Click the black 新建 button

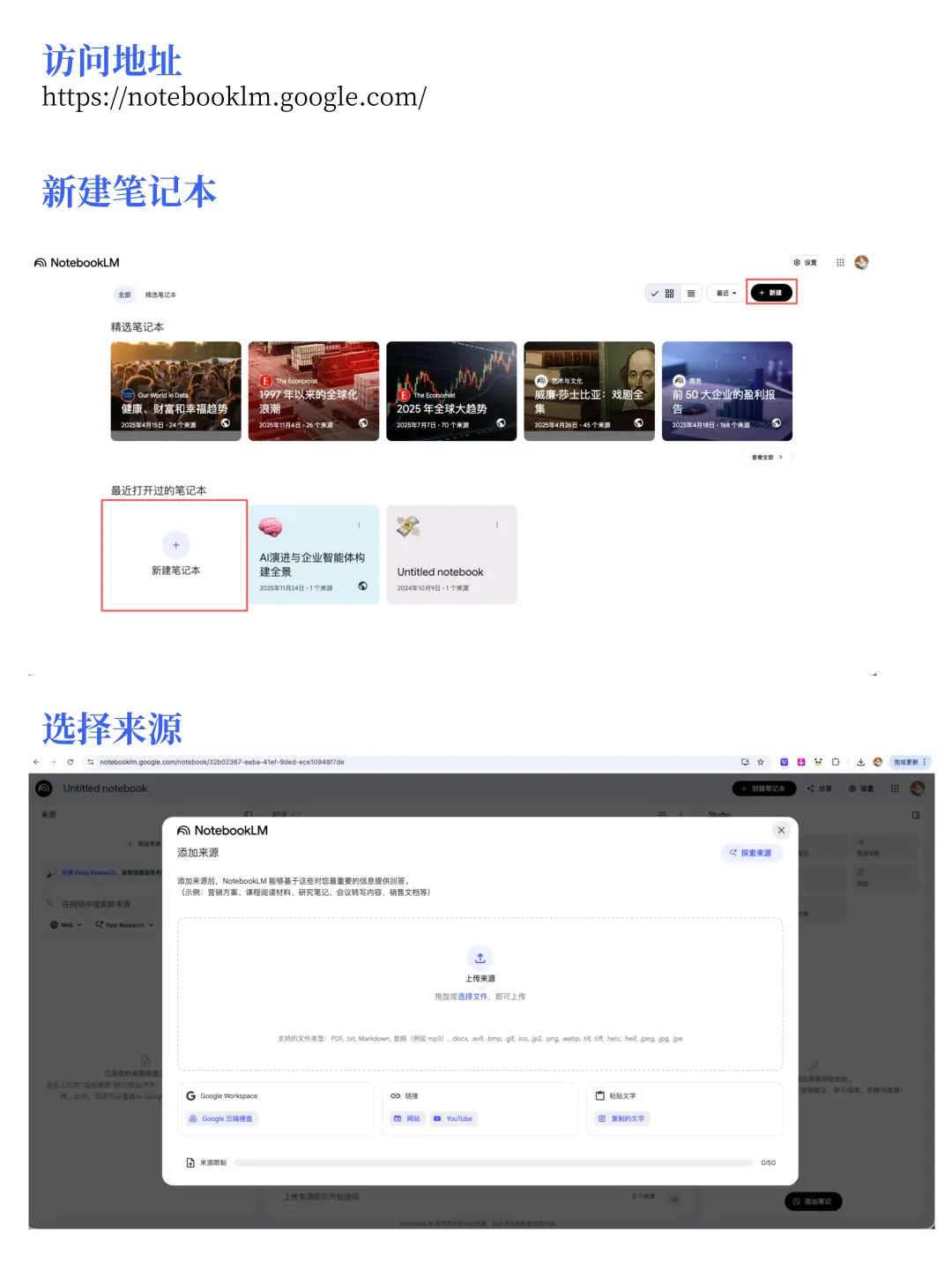pyautogui.click(x=771, y=293)
